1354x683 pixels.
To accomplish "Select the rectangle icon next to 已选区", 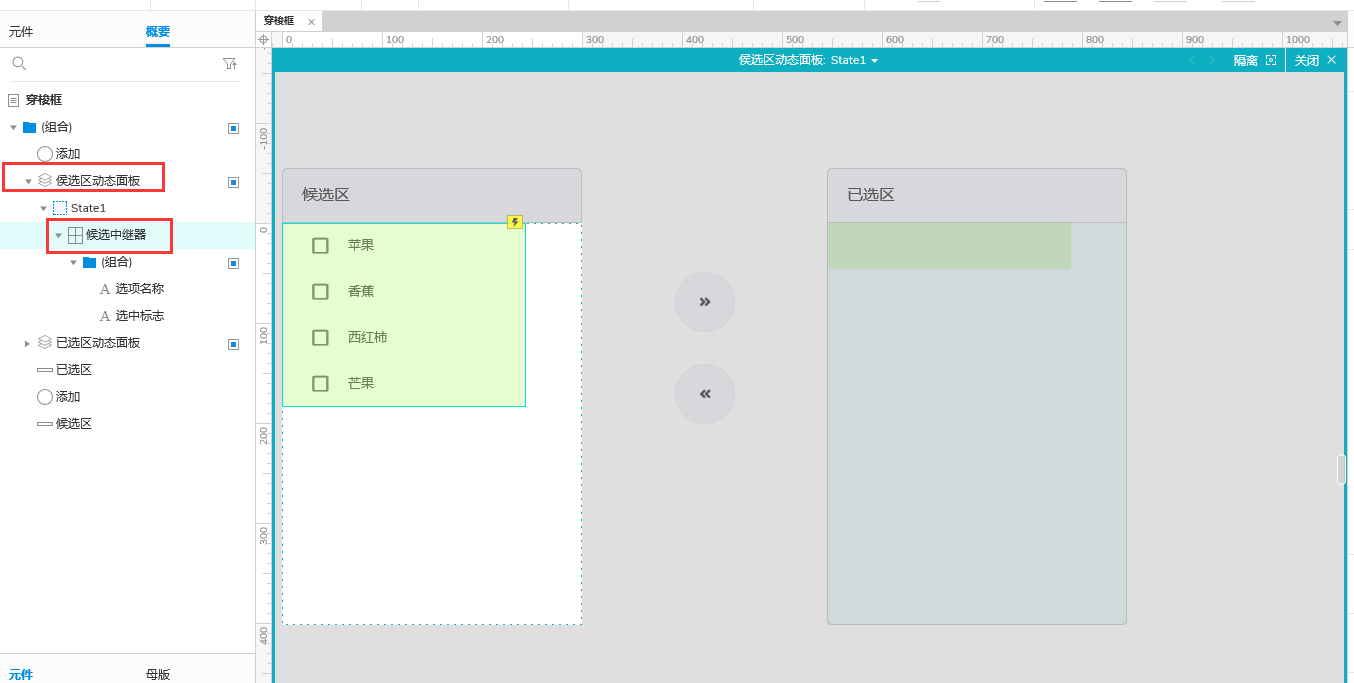I will (44, 370).
